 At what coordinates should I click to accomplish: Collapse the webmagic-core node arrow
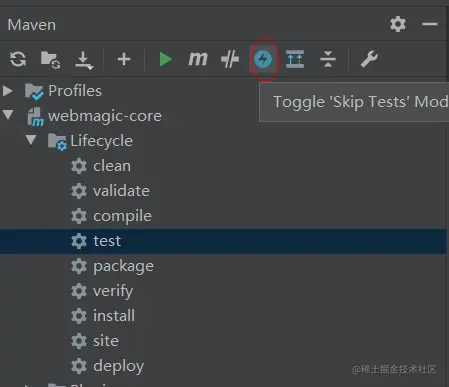tap(8, 115)
